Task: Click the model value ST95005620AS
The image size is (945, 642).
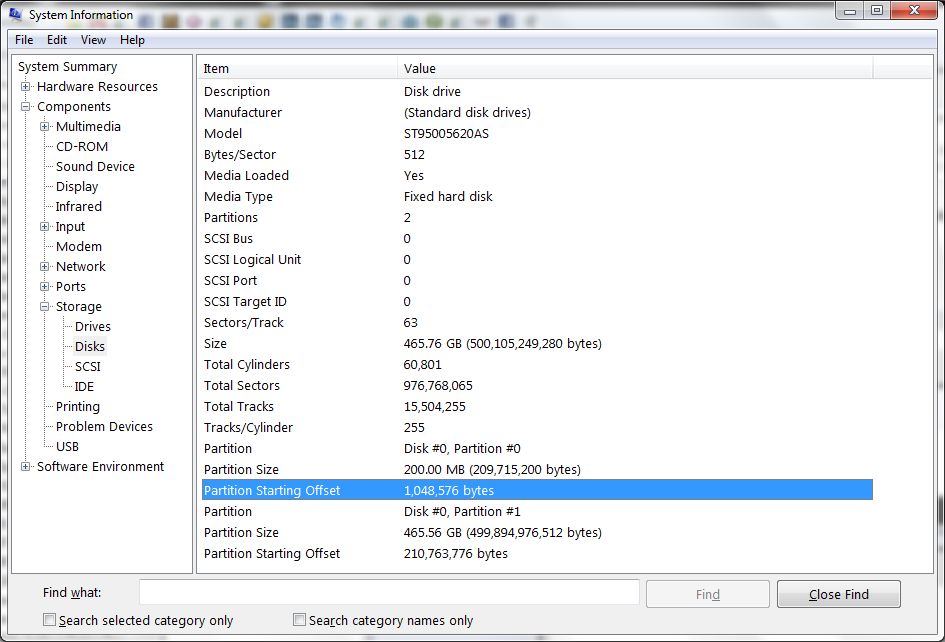Action: [446, 134]
